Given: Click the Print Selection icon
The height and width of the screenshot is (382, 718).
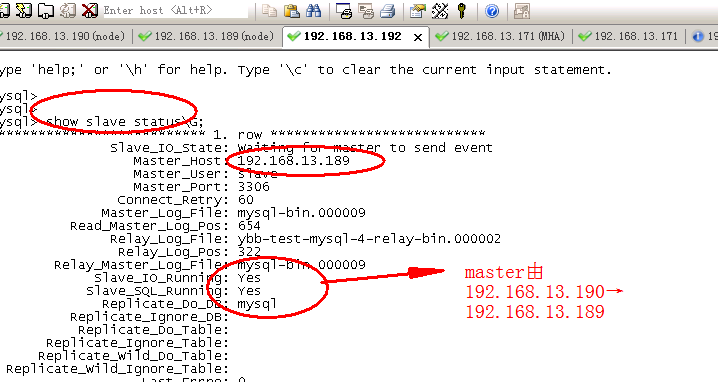Looking at the screenshot, I should [365, 10].
